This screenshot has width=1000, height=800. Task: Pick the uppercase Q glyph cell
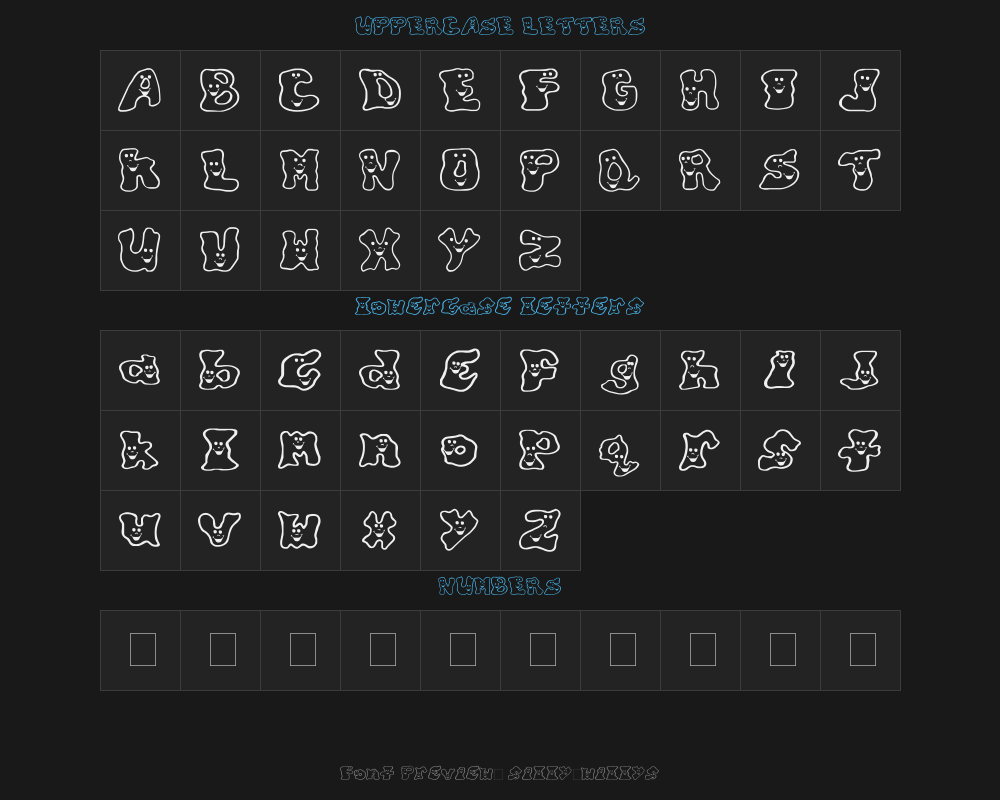tap(620, 170)
